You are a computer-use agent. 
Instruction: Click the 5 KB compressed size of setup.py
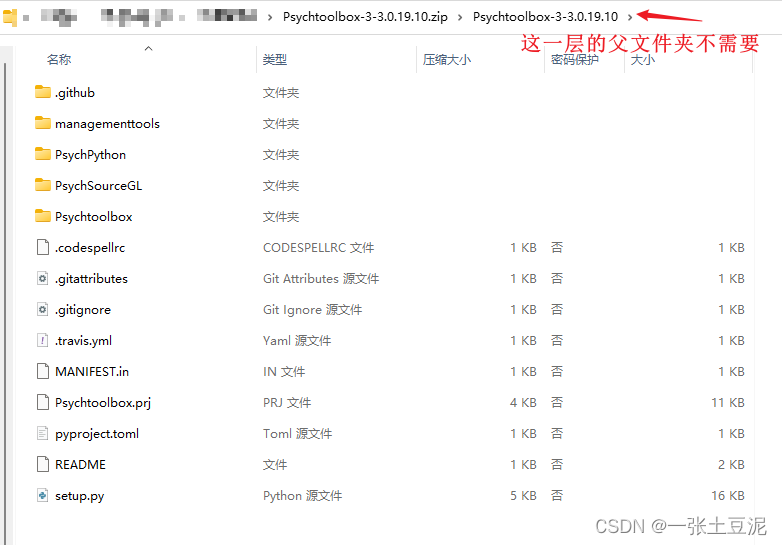[523, 496]
